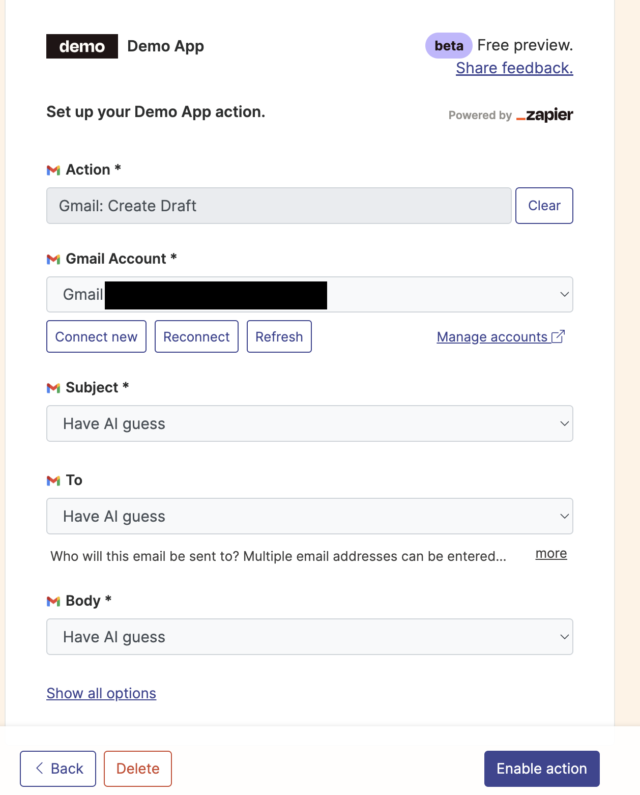Click the demo logo badge
This screenshot has width=640, height=795.
click(82, 46)
